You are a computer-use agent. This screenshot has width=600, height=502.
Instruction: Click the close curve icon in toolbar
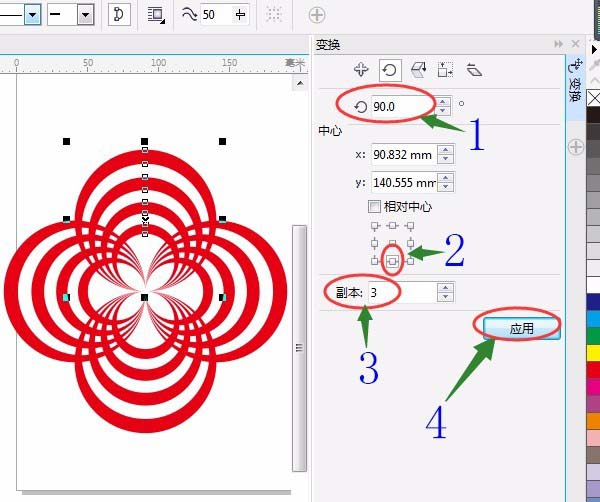pyautogui.click(x=119, y=15)
